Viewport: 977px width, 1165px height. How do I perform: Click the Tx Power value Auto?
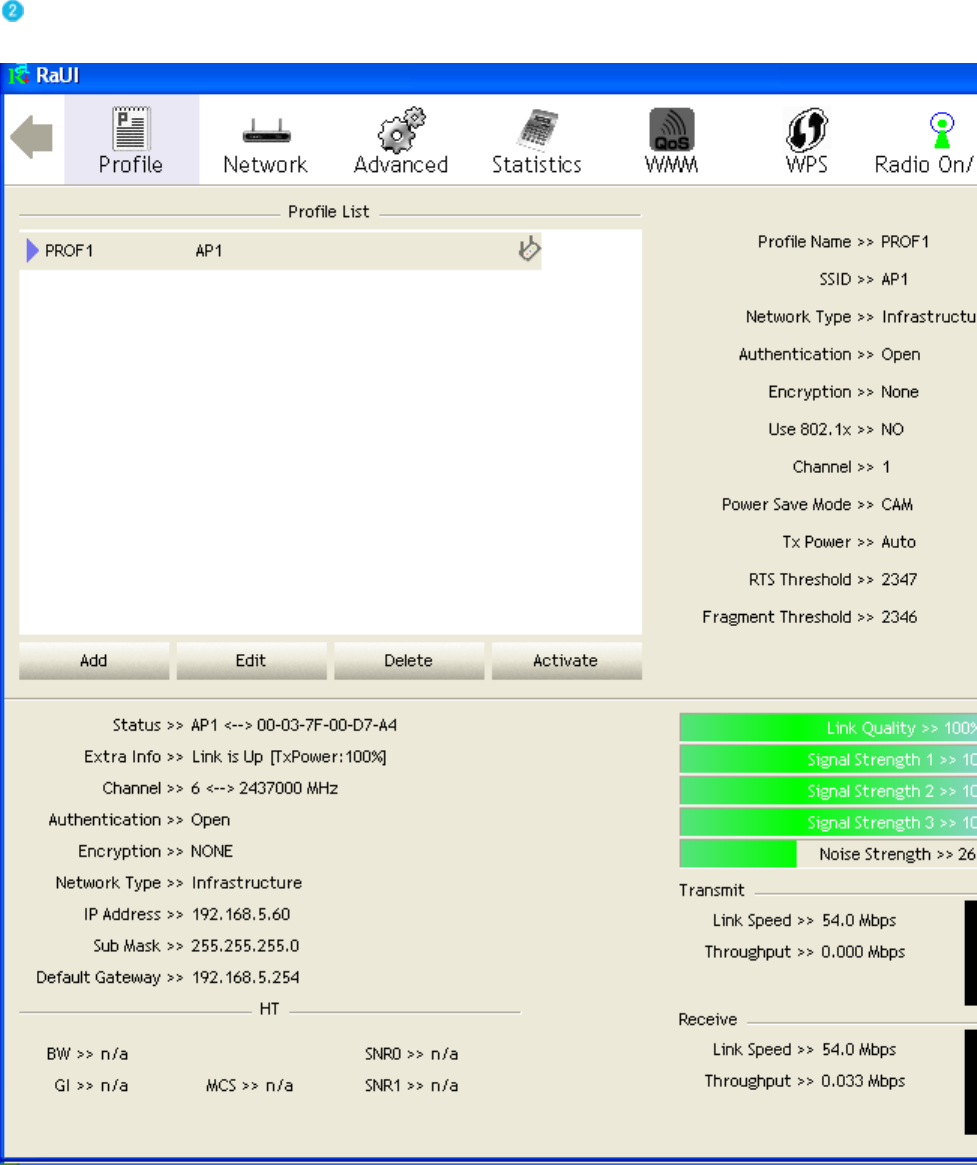pos(898,542)
